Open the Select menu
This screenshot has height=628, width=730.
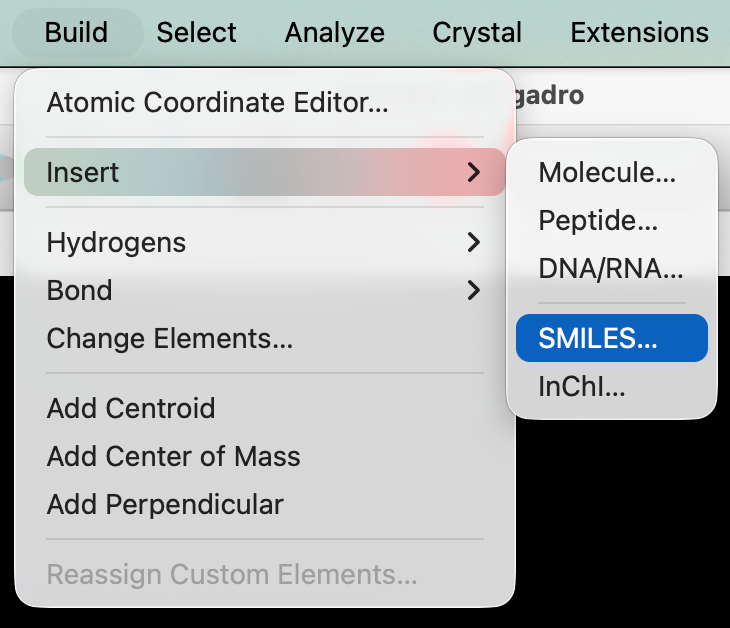point(196,32)
